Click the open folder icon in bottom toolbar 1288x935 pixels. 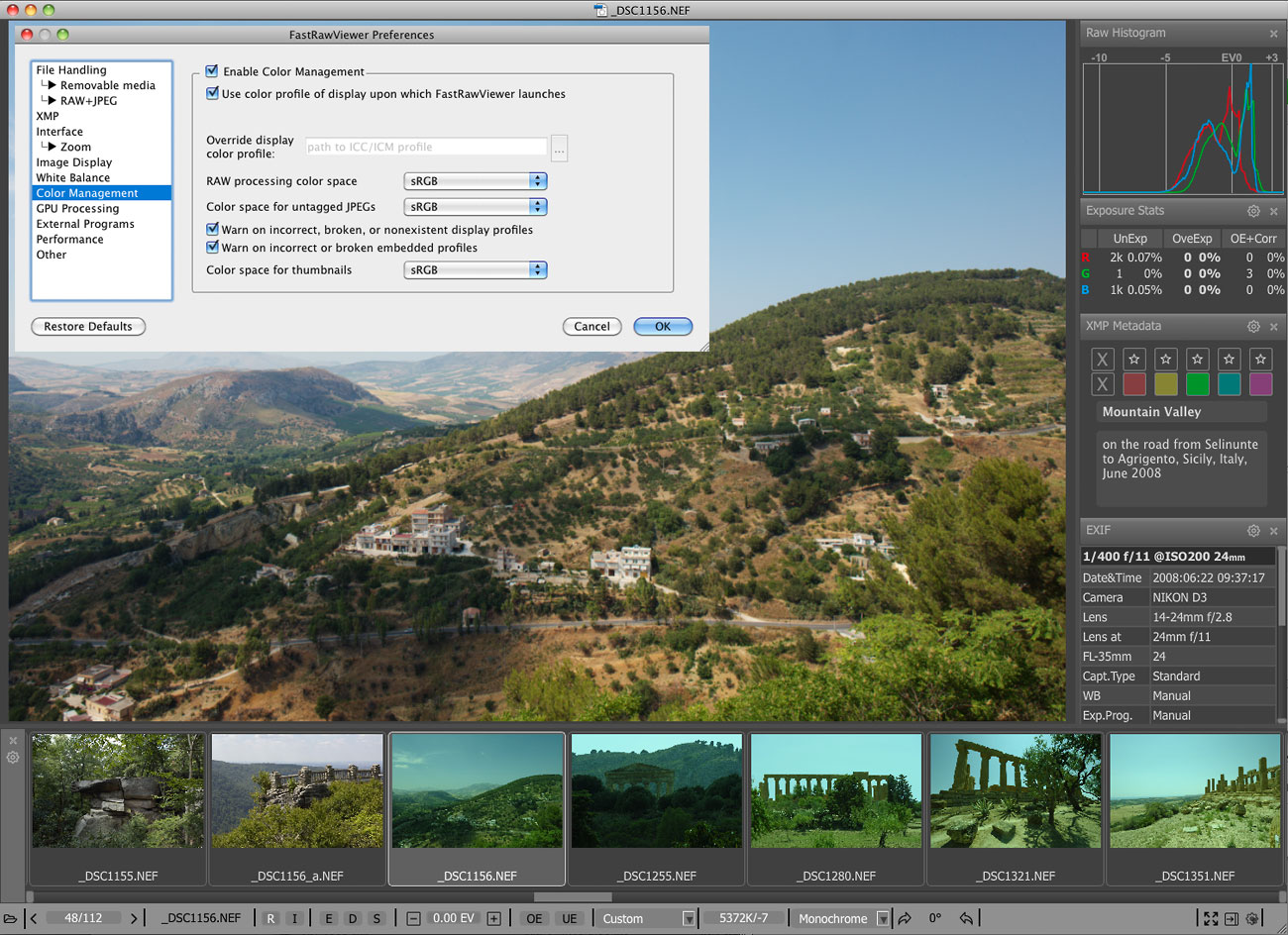11,918
